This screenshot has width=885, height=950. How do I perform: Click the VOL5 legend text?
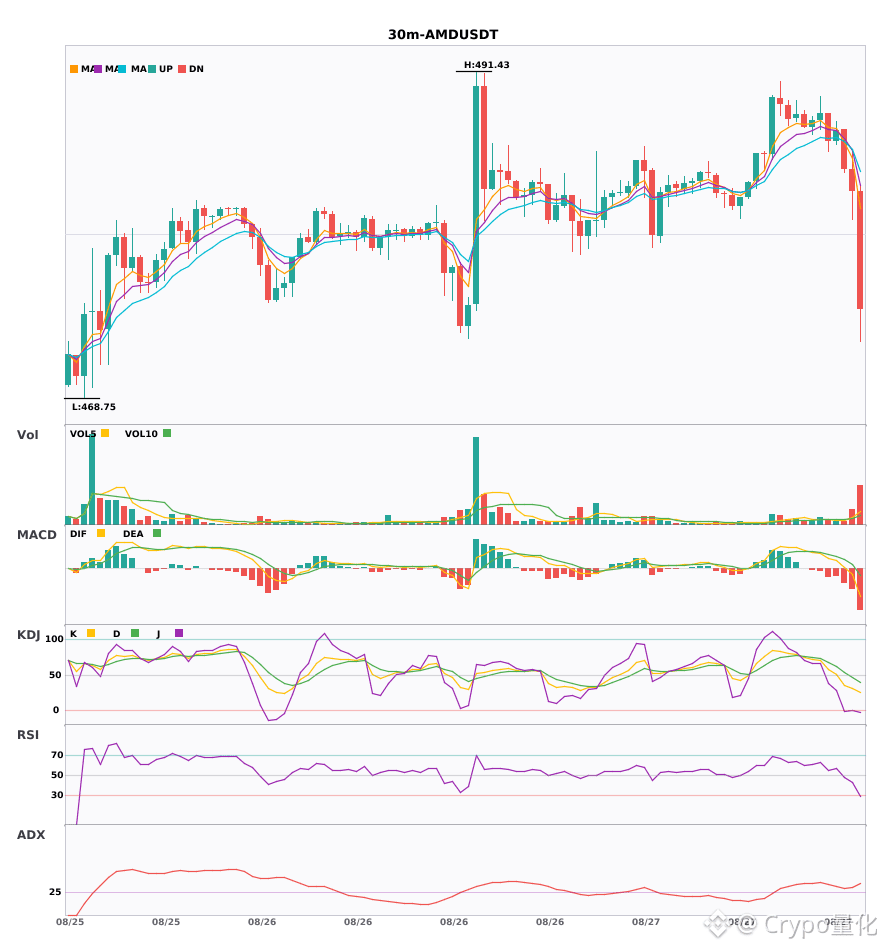pos(83,434)
